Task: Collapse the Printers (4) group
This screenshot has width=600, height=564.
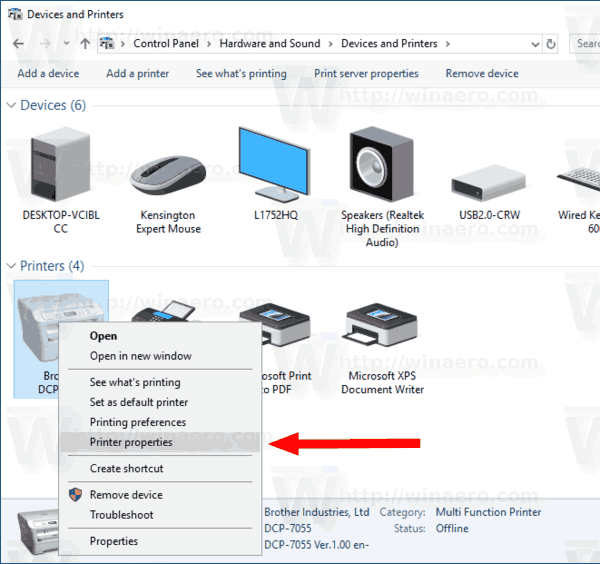Action: pos(11,266)
